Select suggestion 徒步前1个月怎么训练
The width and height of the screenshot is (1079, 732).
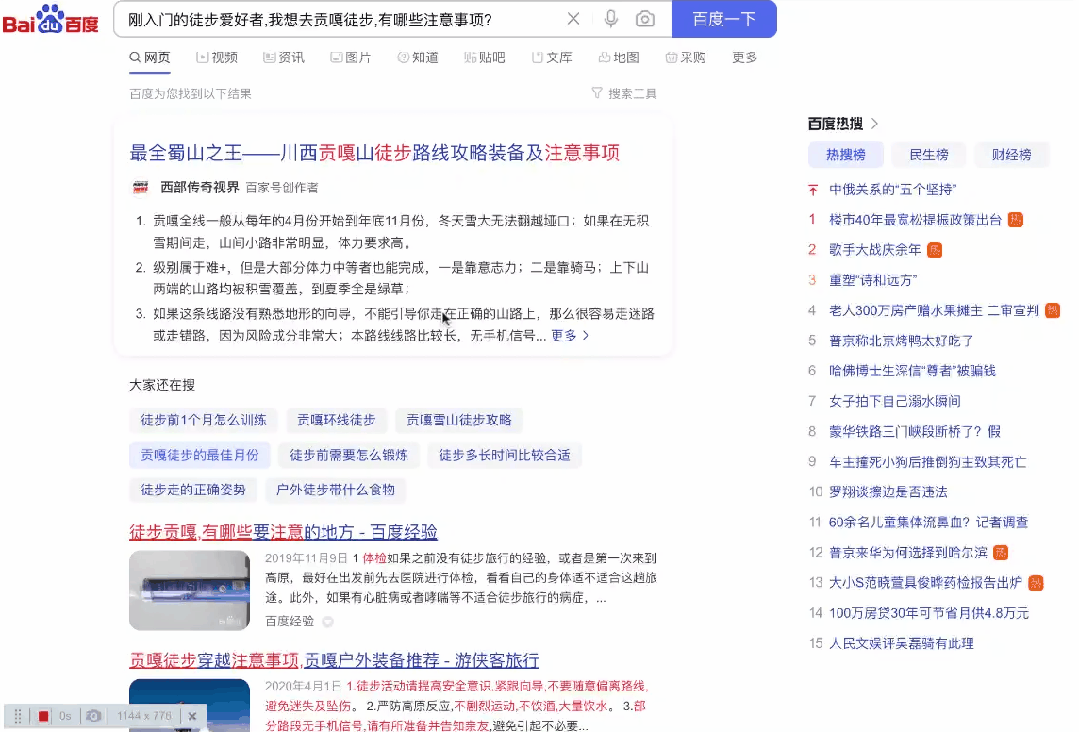coord(203,420)
